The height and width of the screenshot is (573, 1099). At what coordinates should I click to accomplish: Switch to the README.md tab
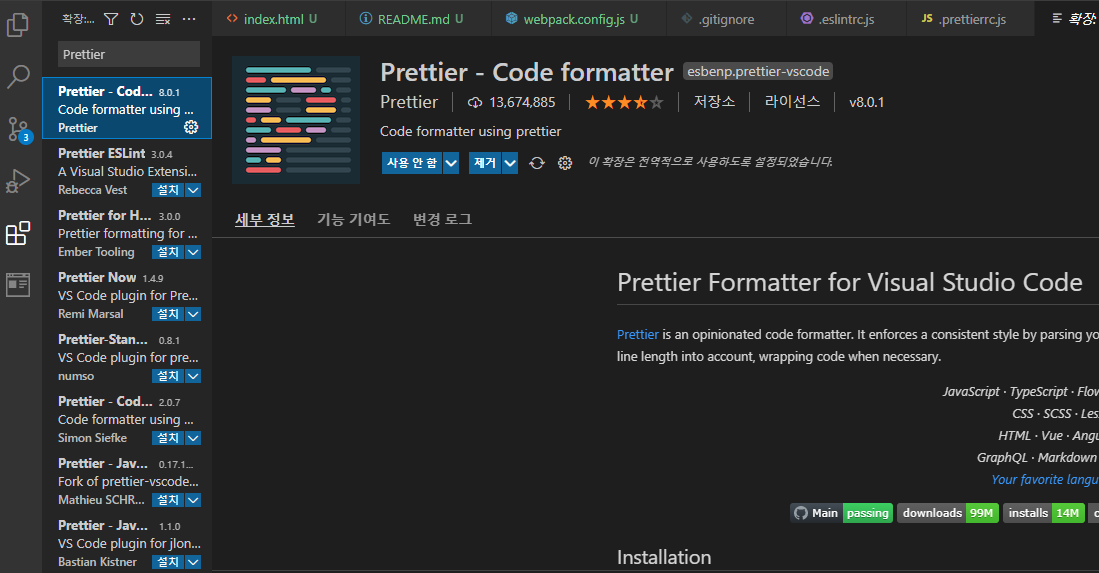pos(418,19)
